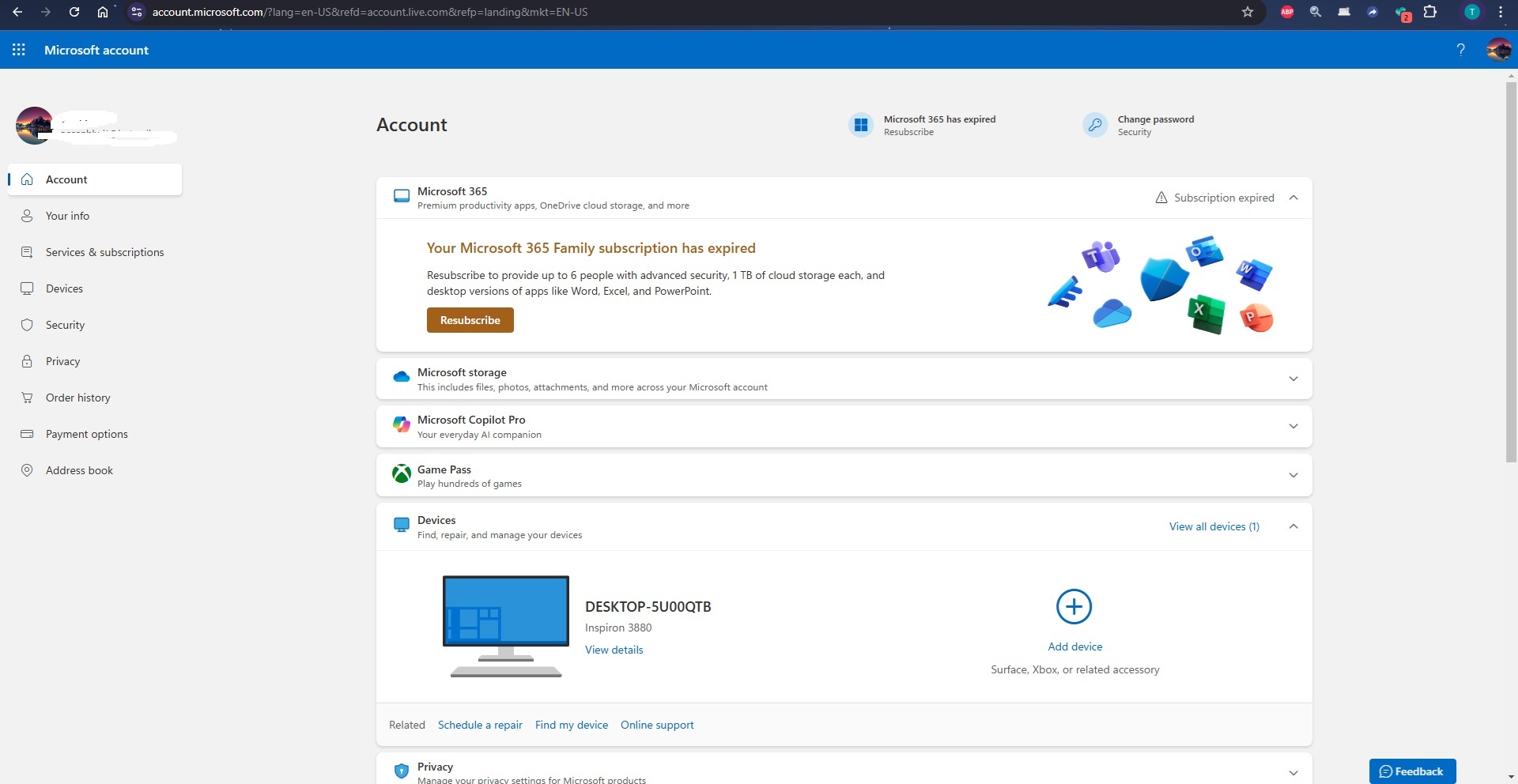Click the Add device plus circle
The image size is (1518, 784).
[1074, 606]
